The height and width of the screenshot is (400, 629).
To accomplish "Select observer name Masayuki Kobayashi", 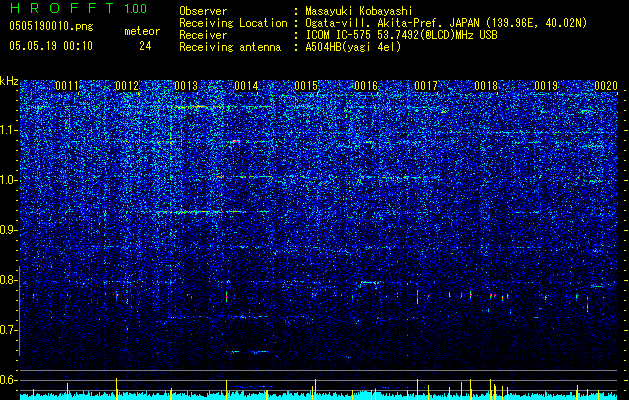I will (359, 11).
